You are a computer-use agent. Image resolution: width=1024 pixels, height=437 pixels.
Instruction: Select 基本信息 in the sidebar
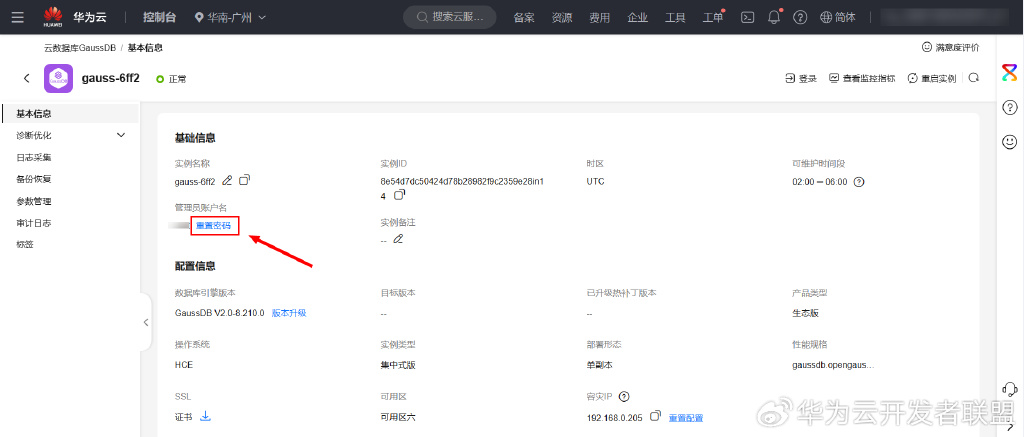point(70,114)
